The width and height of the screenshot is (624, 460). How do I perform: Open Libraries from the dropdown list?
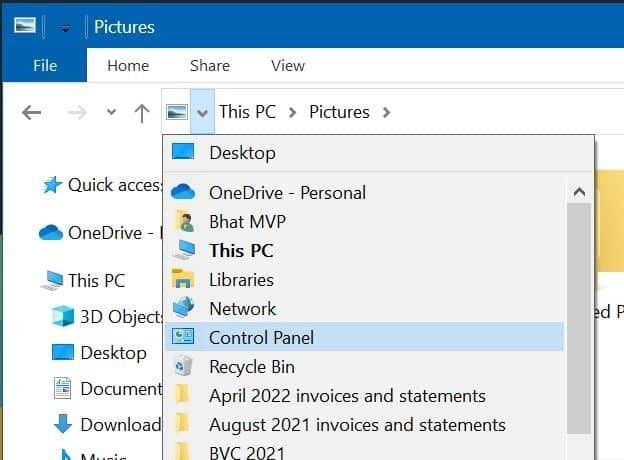point(241,280)
